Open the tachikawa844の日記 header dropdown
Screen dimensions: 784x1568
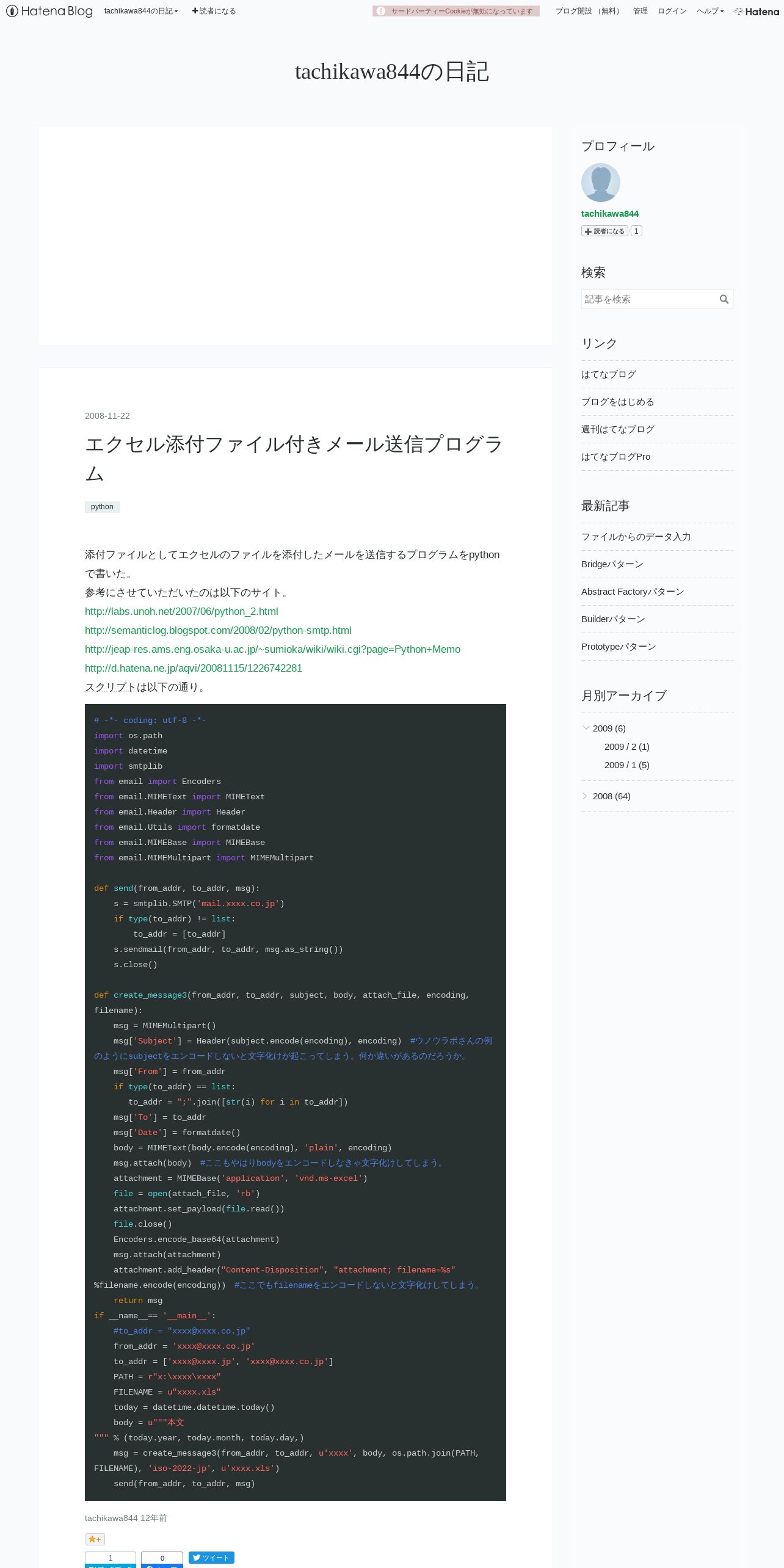(x=141, y=11)
